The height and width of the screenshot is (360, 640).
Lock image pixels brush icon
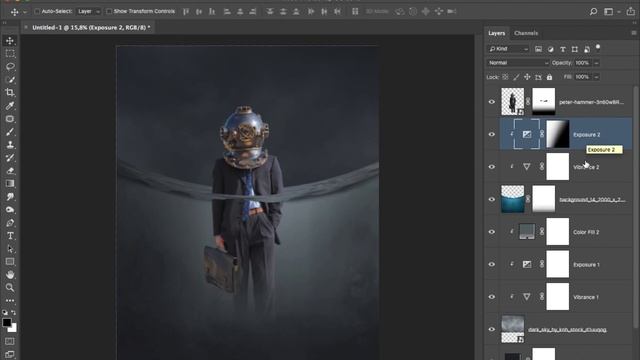pos(516,77)
